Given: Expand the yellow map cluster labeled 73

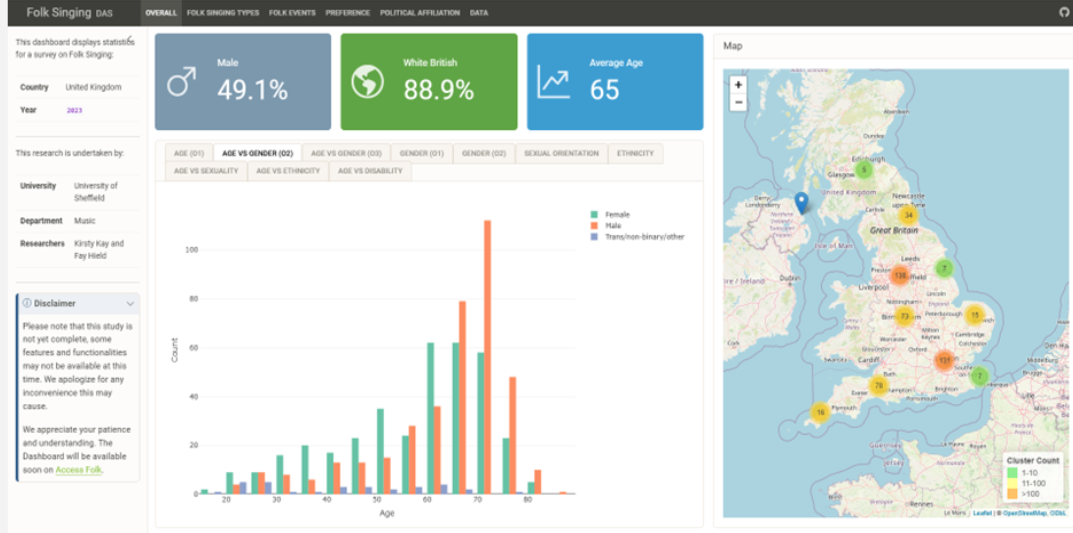Looking at the screenshot, I should click(904, 317).
